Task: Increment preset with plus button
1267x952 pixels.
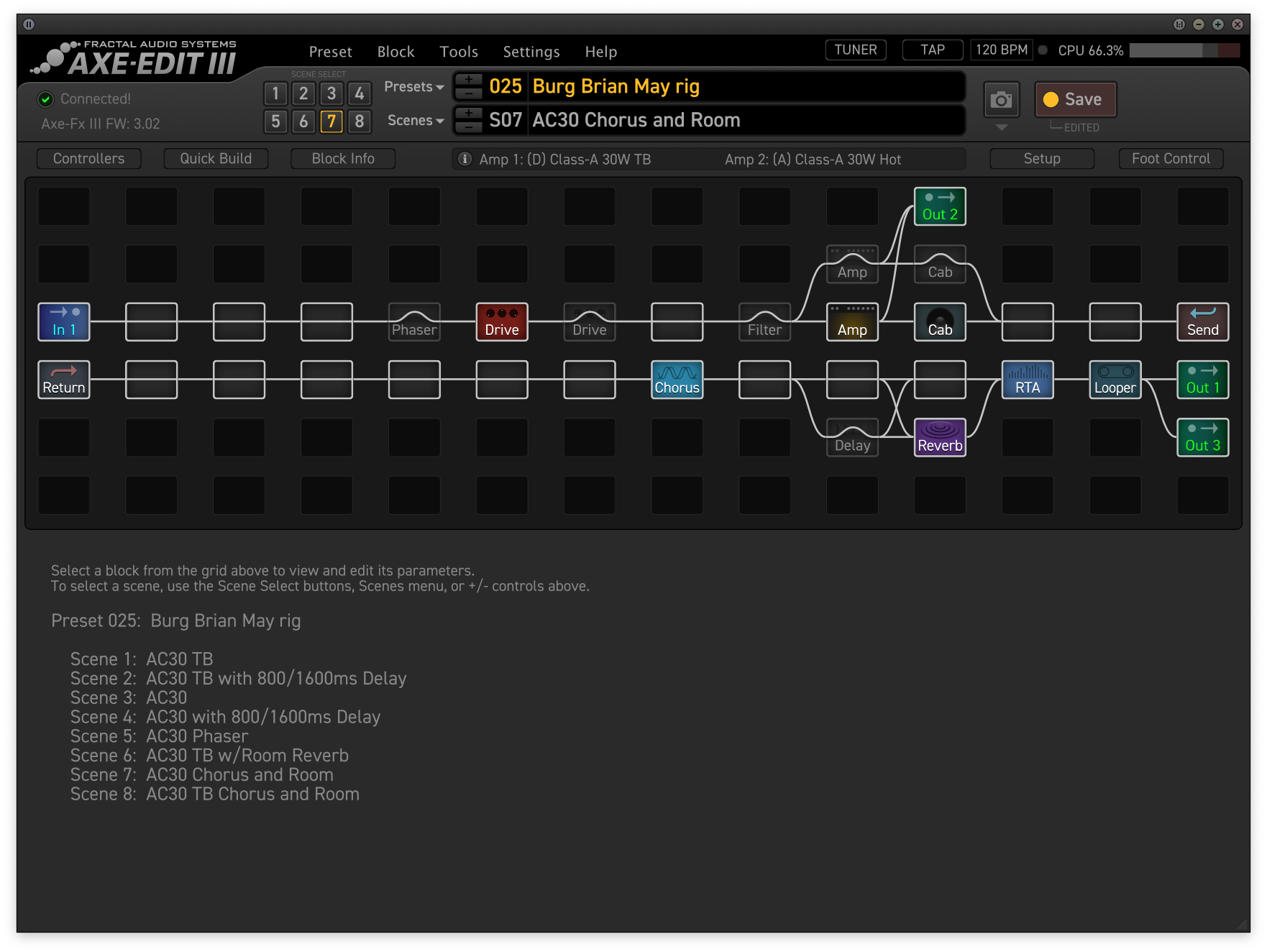Action: tap(469, 79)
